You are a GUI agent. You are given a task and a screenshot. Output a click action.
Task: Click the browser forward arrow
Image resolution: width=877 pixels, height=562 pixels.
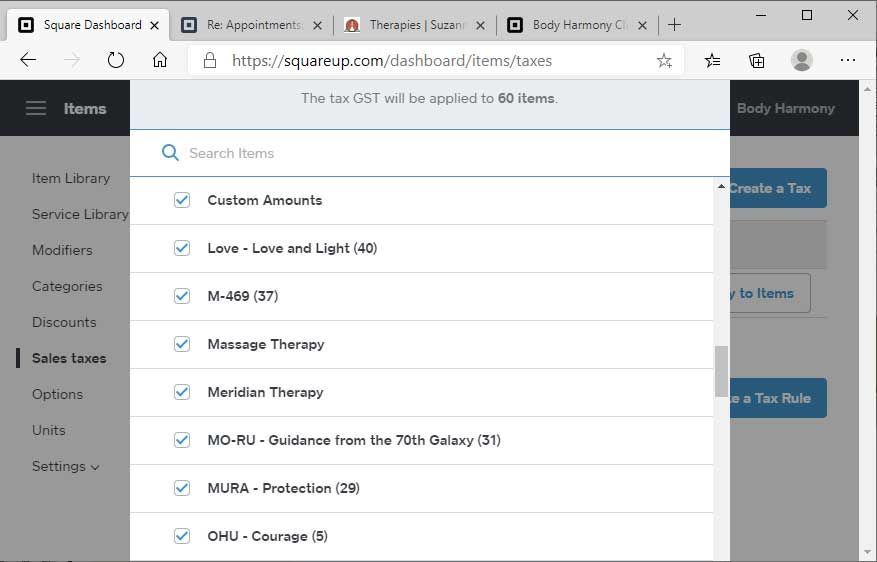[72, 60]
